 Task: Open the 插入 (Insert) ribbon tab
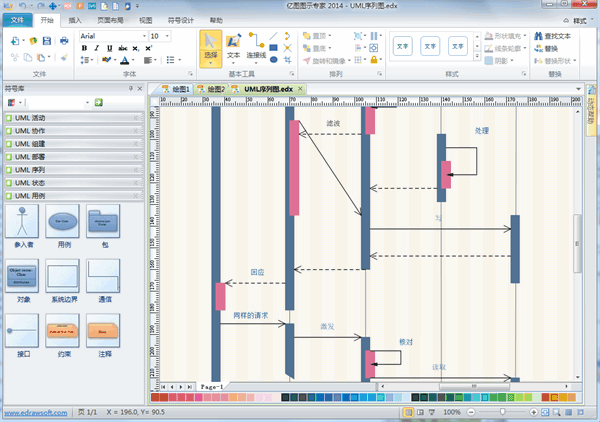[76, 19]
